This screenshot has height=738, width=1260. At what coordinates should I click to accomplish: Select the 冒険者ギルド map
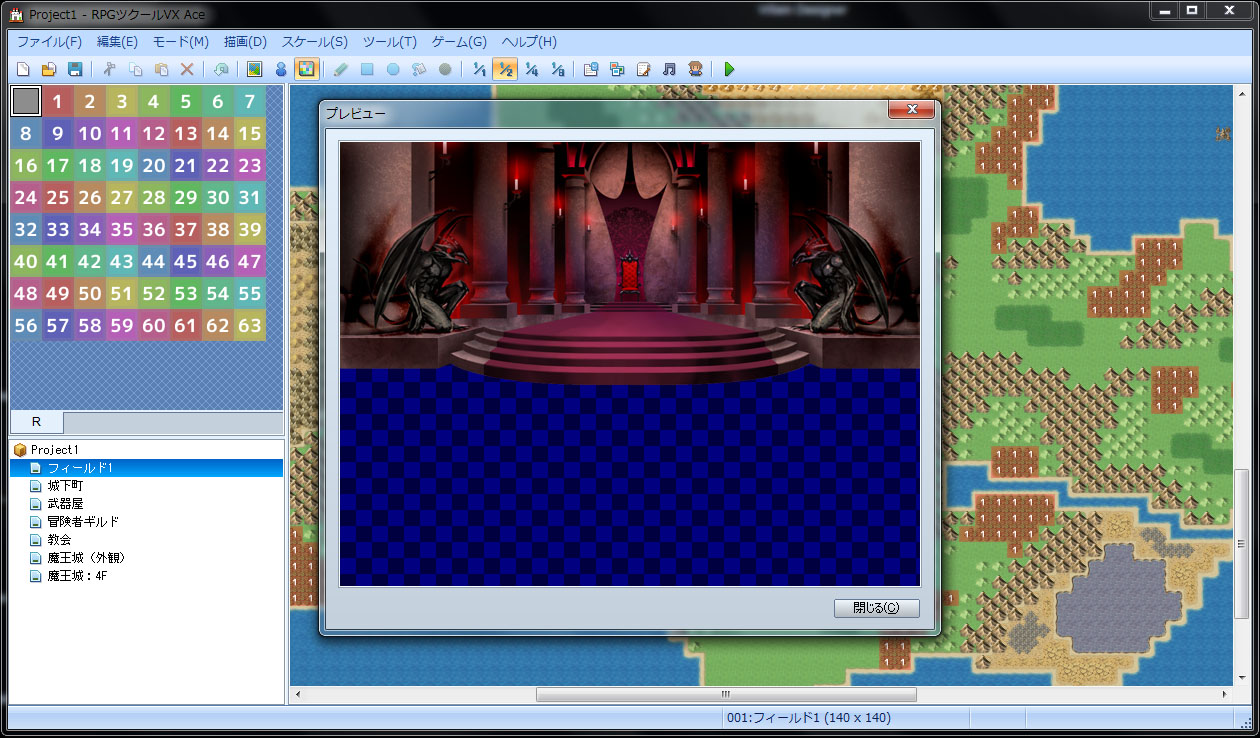(x=83, y=522)
